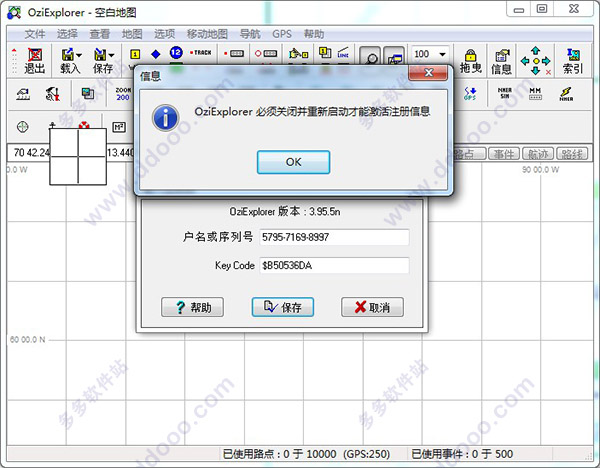Click the LINE distance tool icon
600x468 pixels.
tap(343, 53)
